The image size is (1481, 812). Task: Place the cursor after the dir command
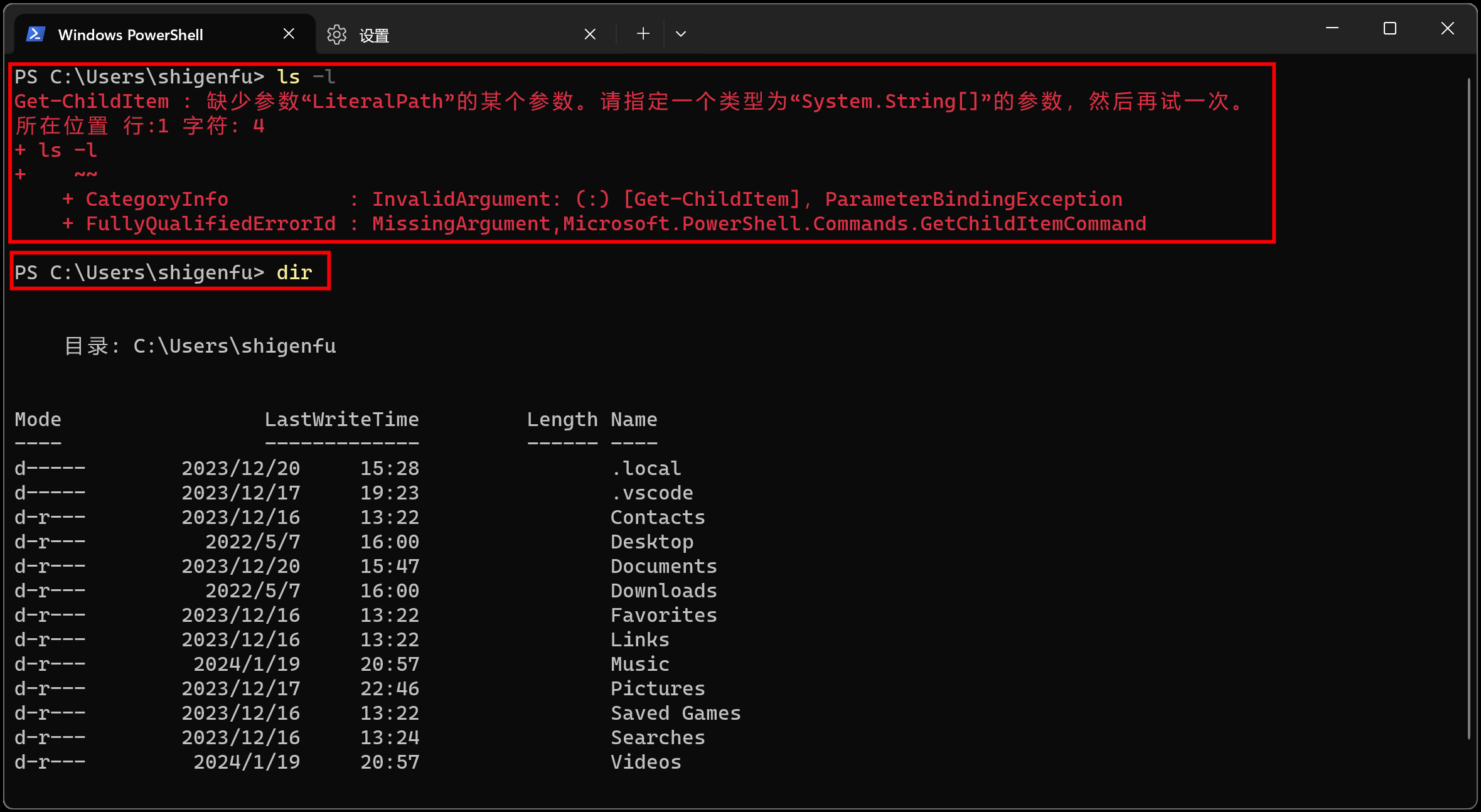[x=317, y=272]
